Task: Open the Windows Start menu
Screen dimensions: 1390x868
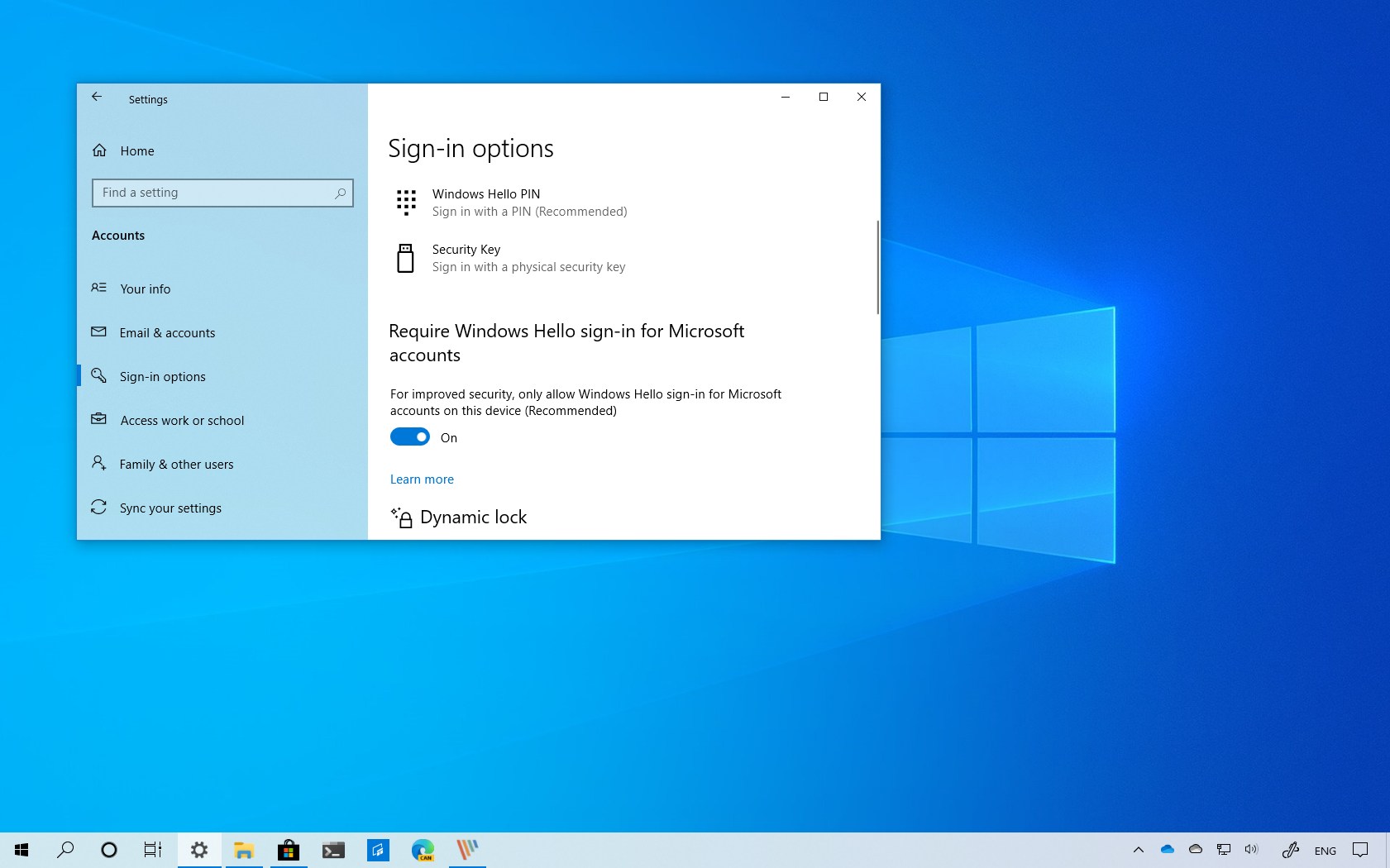Action: pos(21,850)
